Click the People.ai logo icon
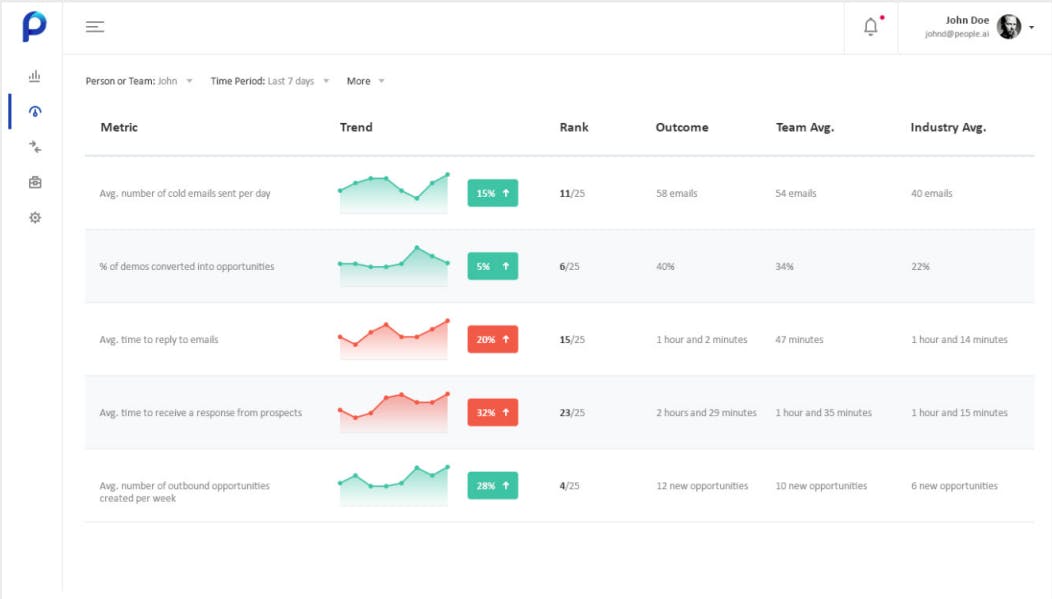This screenshot has width=1052, height=599. coord(34,27)
